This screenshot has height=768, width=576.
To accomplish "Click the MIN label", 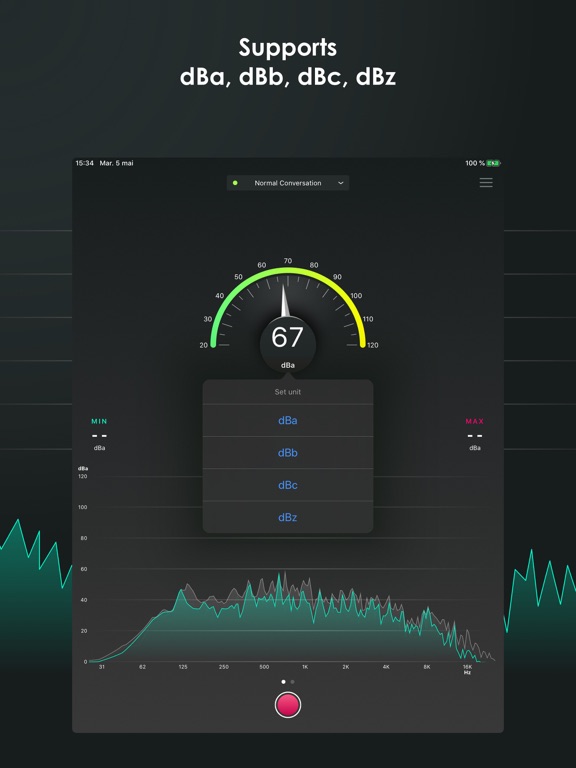I will click(x=99, y=421).
